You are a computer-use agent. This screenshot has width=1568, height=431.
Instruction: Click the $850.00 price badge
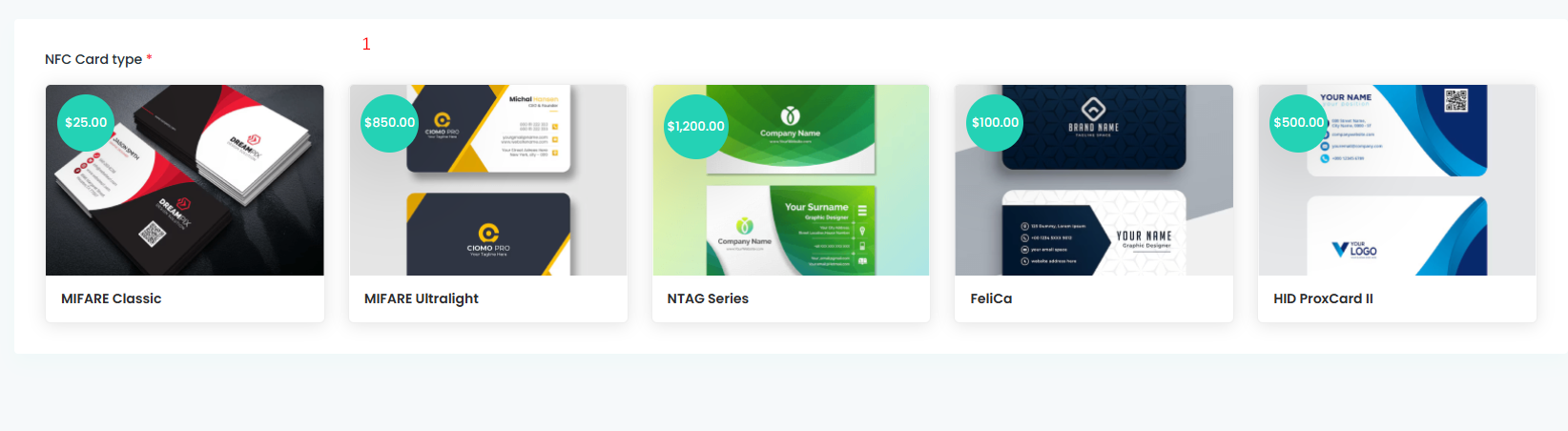pyautogui.click(x=389, y=122)
